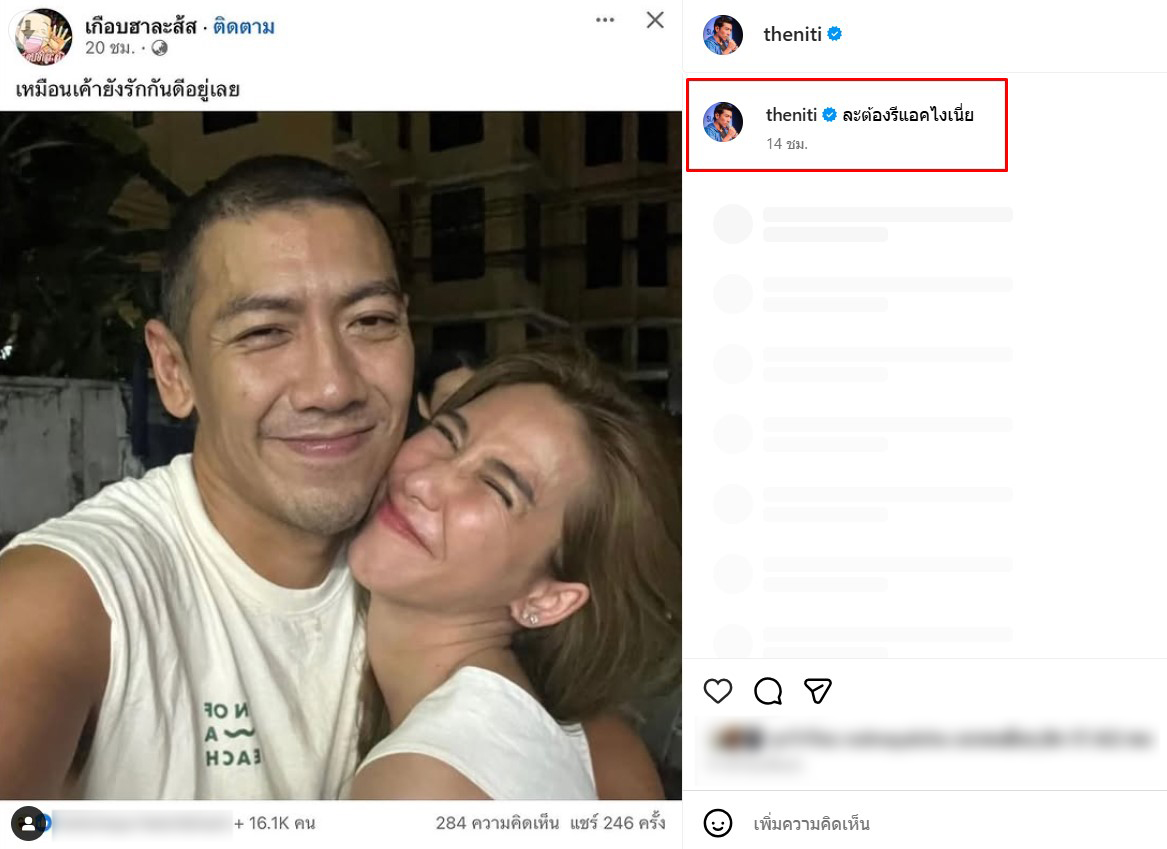Screen dimensions: 1167x849
Task: Open the emoji picker smiley icon
Action: pyautogui.click(x=717, y=823)
